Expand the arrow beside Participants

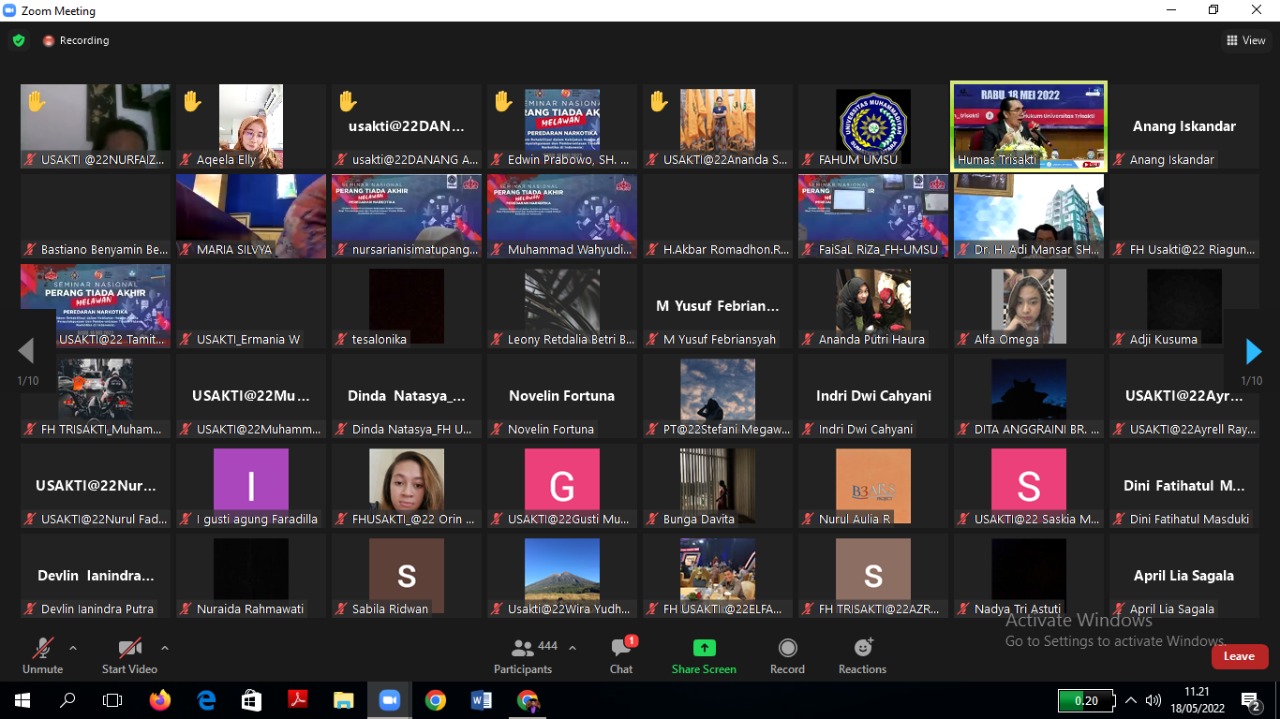572,648
